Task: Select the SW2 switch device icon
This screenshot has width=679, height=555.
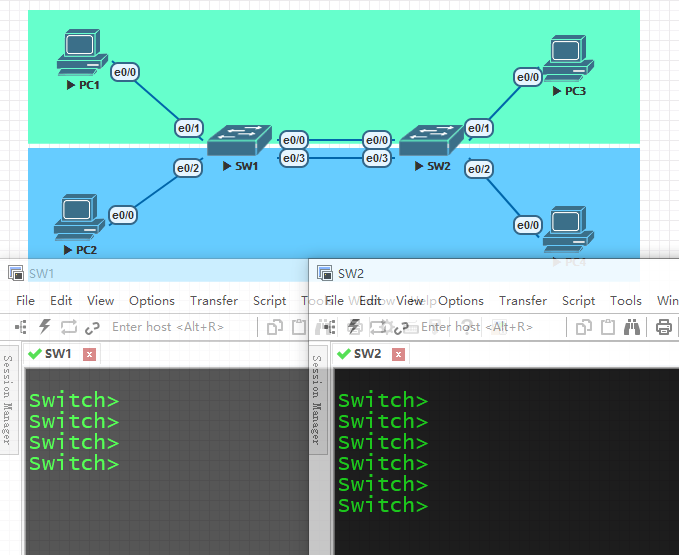Action: click(x=431, y=140)
